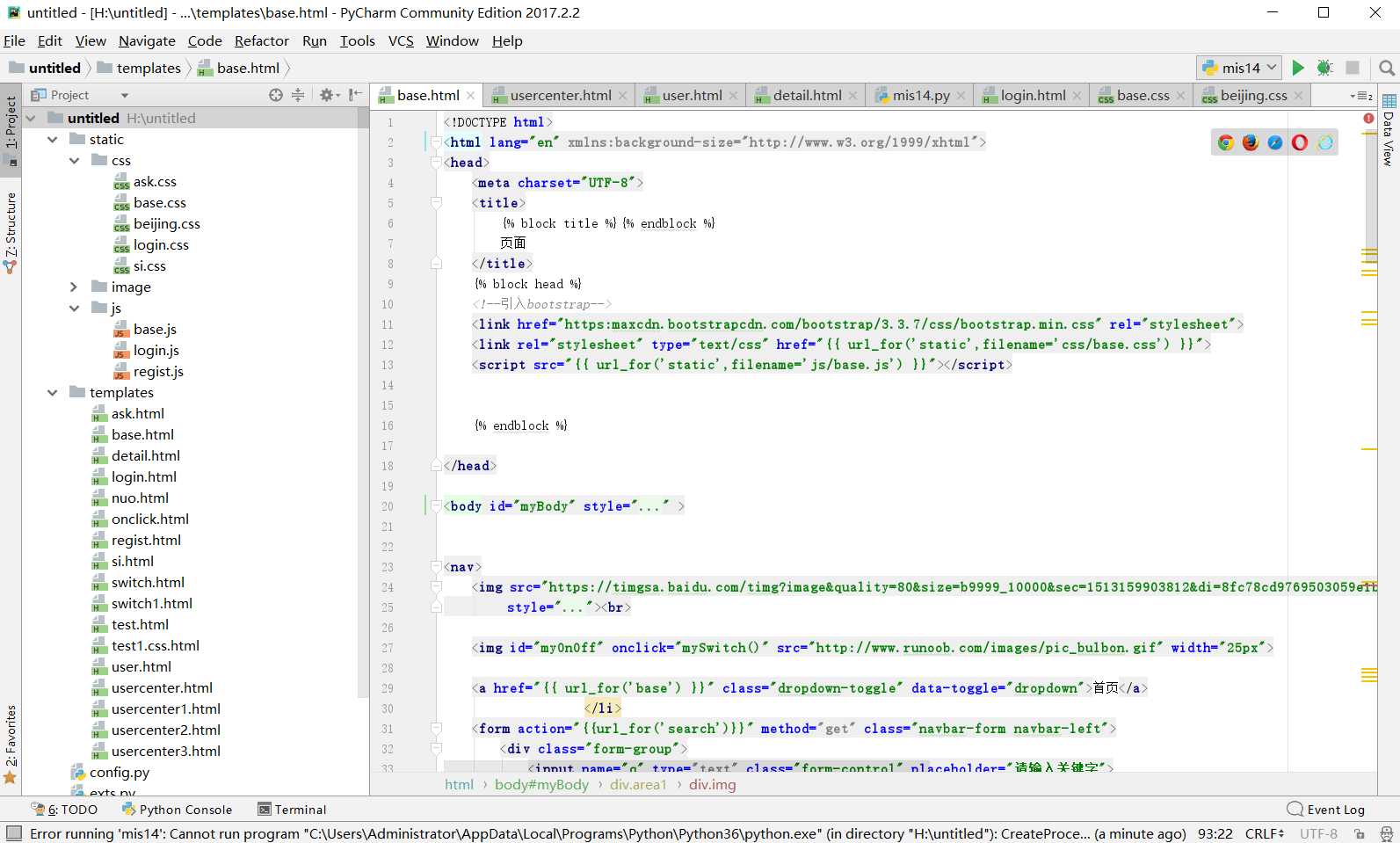Collapse the js folder

[x=74, y=308]
